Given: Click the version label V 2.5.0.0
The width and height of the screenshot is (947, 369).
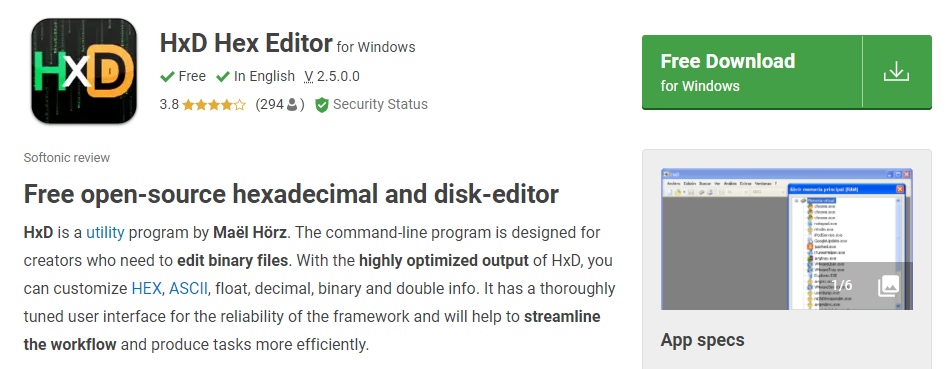Looking at the screenshot, I should pyautogui.click(x=332, y=77).
